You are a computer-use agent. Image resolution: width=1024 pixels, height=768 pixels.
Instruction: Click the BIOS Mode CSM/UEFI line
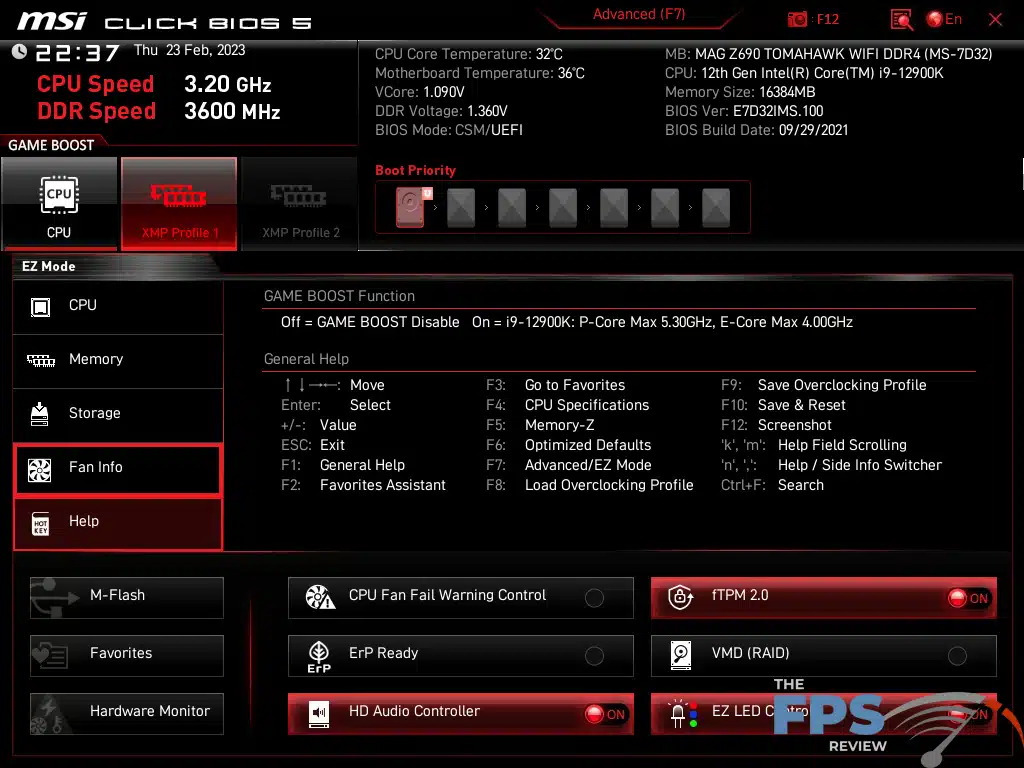(449, 130)
